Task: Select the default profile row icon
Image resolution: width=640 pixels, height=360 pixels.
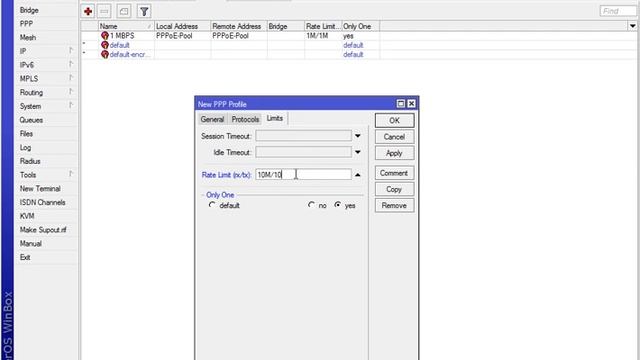Action: click(105, 45)
